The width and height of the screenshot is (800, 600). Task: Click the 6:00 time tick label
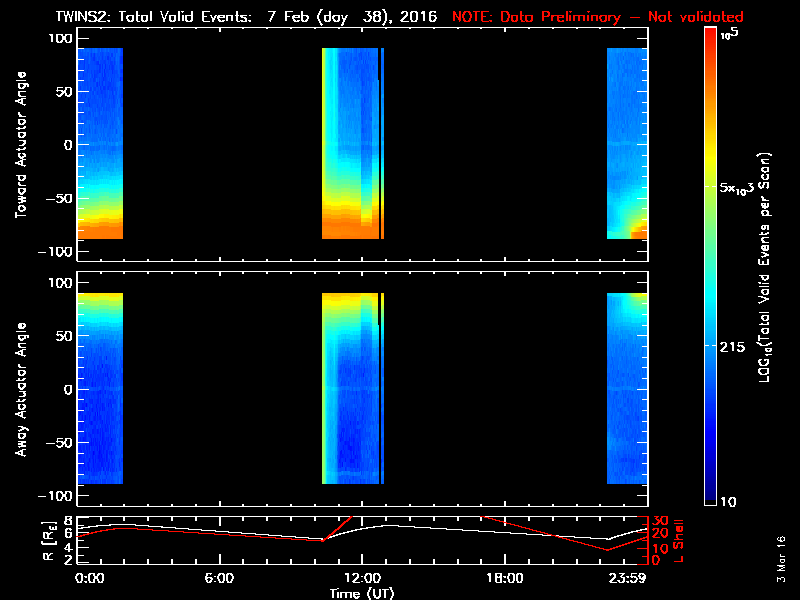pyautogui.click(x=219, y=579)
